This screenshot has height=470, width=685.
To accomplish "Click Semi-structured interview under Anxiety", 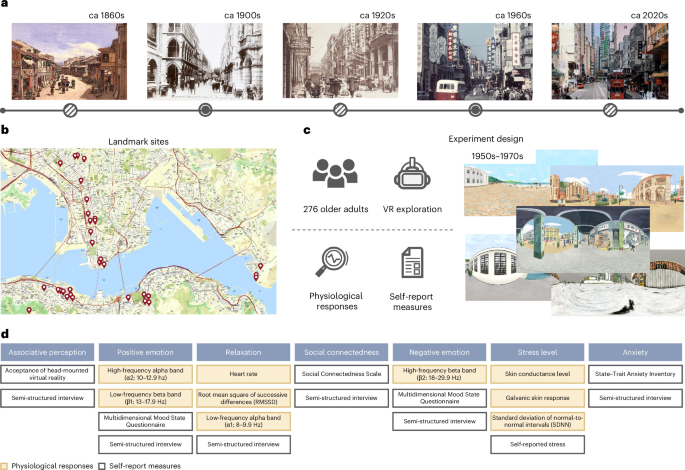I will point(636,398).
